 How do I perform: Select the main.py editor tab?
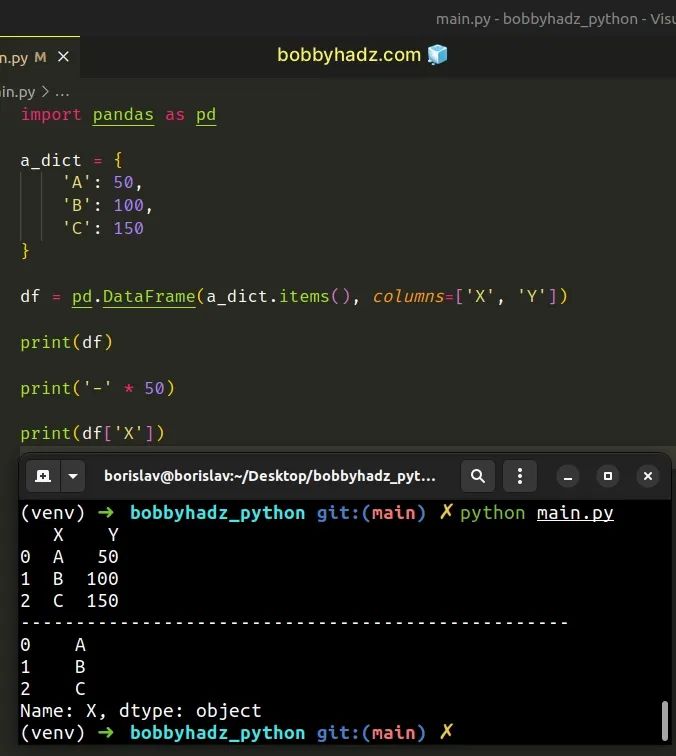coord(39,57)
